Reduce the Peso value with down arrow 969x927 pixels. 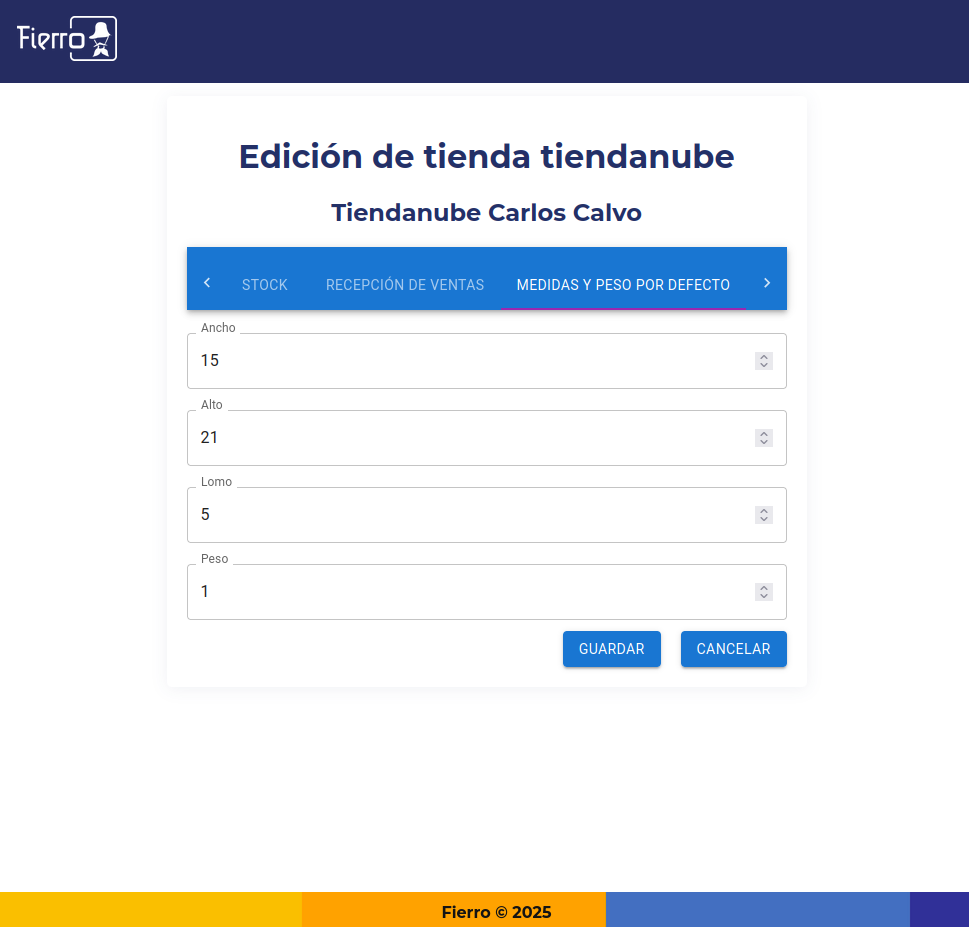tap(764, 597)
